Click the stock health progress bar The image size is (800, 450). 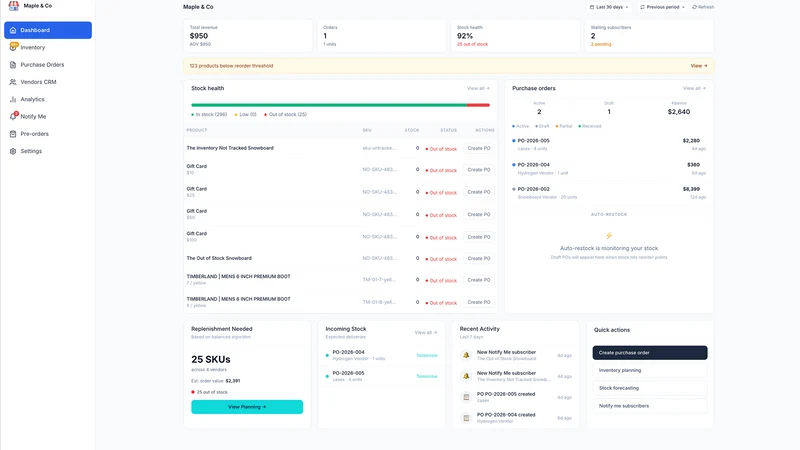pos(340,105)
